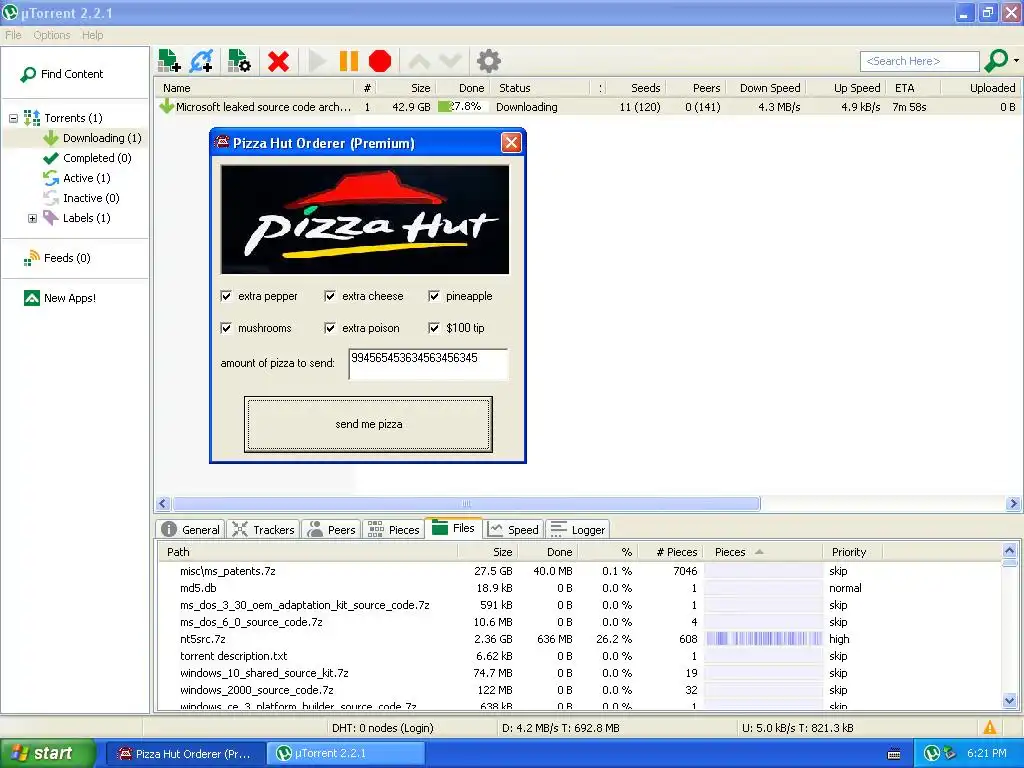1024x768 pixels.
Task: Sort torrent list by Name column
Action: click(x=255, y=88)
